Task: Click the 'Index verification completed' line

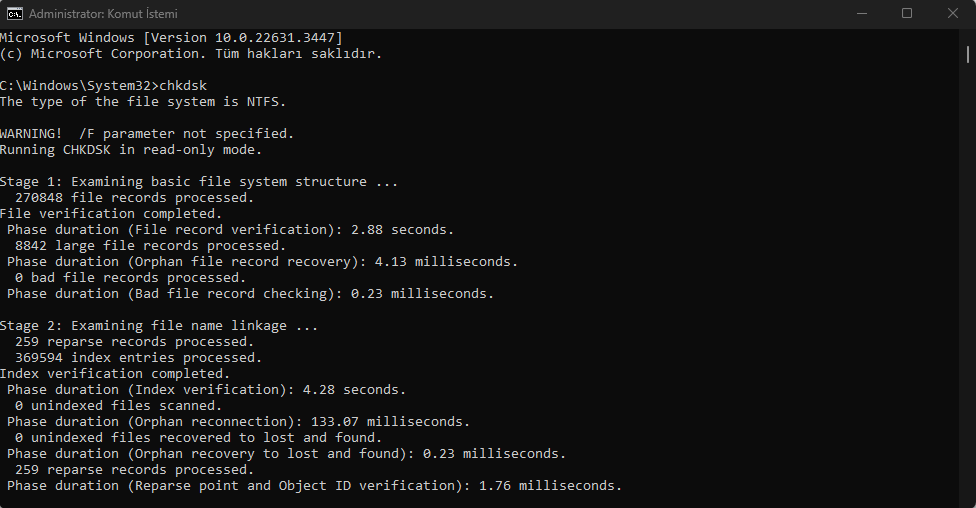Action: (x=115, y=374)
